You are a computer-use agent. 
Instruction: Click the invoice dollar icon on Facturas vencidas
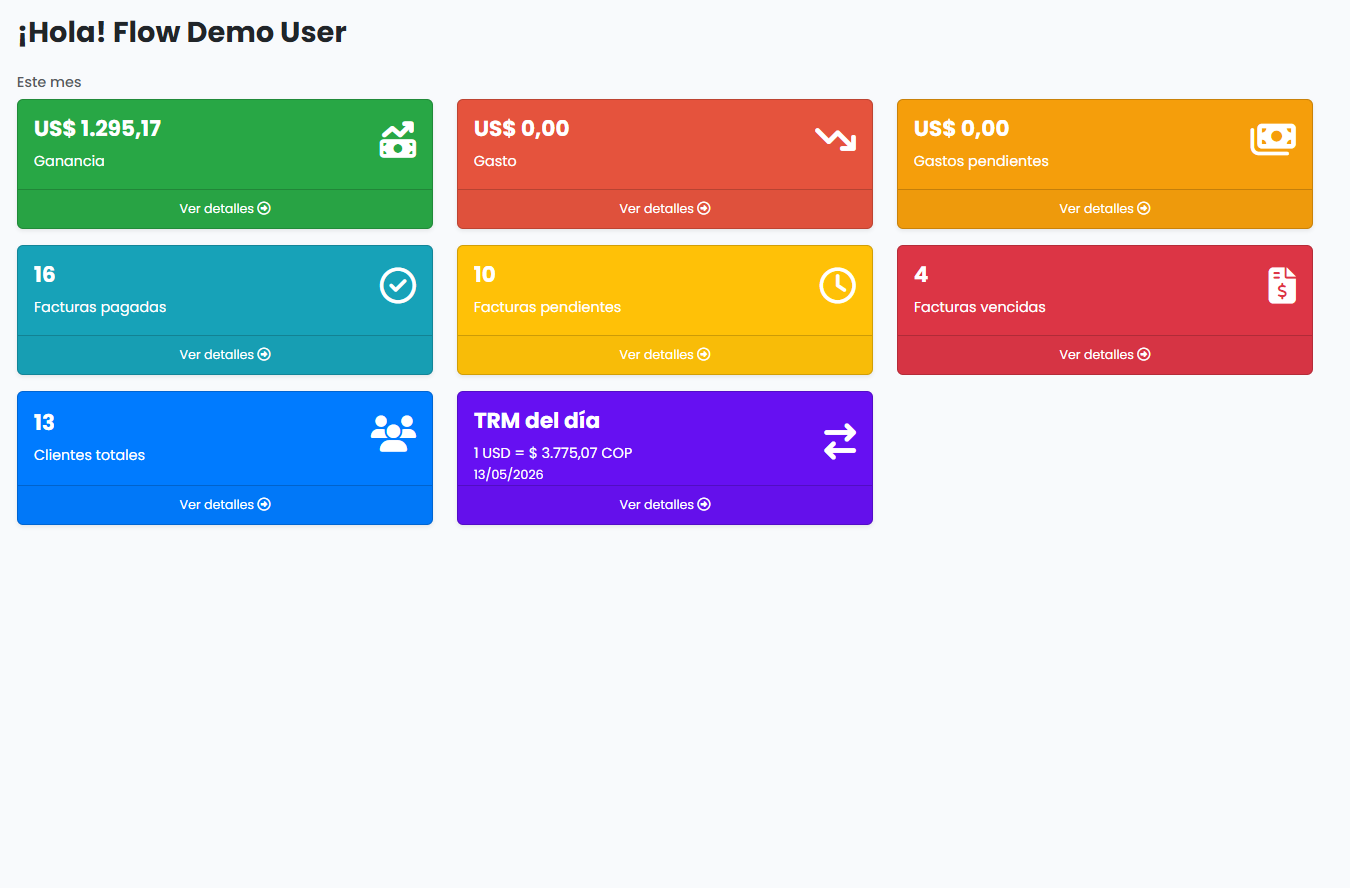click(1282, 286)
